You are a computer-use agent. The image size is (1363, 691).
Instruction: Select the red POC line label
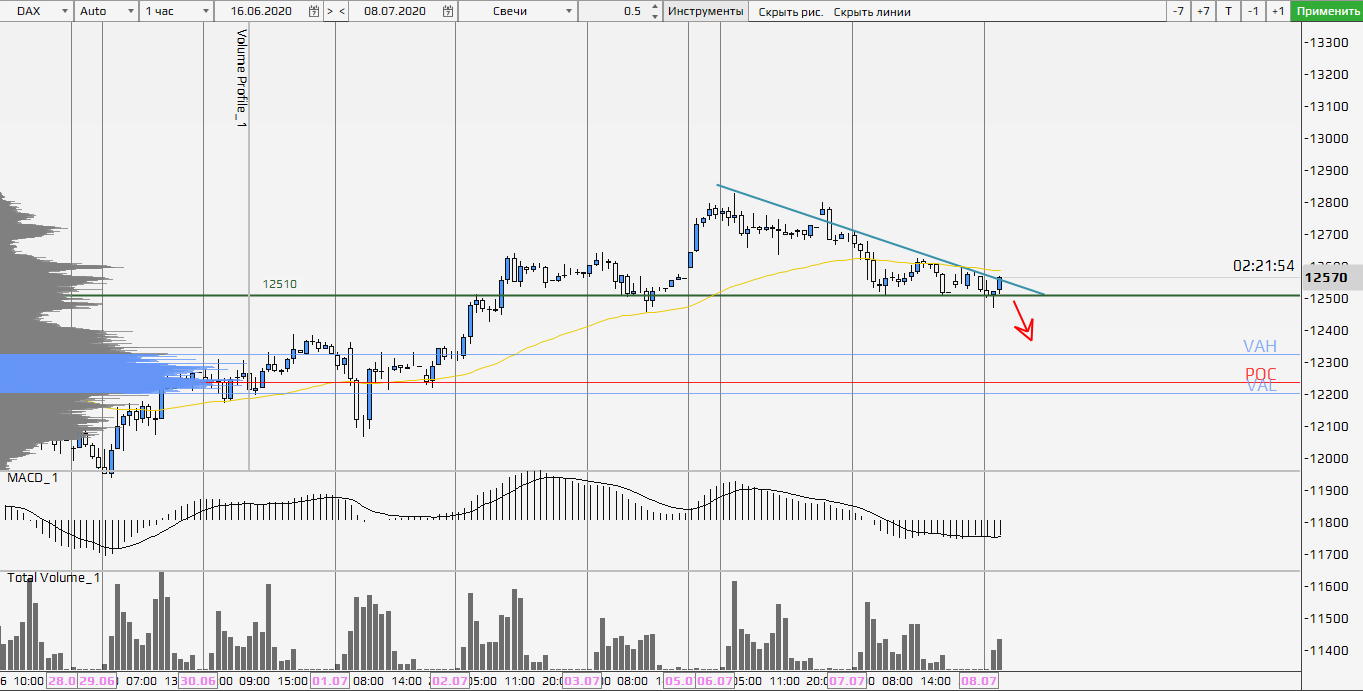pyautogui.click(x=1260, y=375)
